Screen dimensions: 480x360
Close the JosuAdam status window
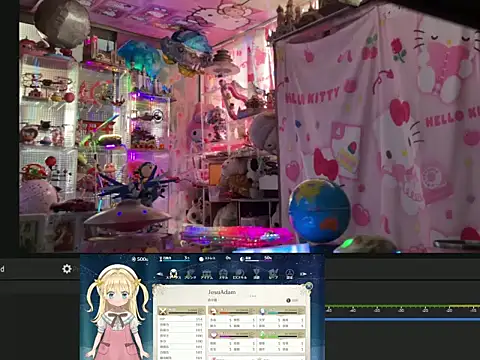click(x=309, y=286)
